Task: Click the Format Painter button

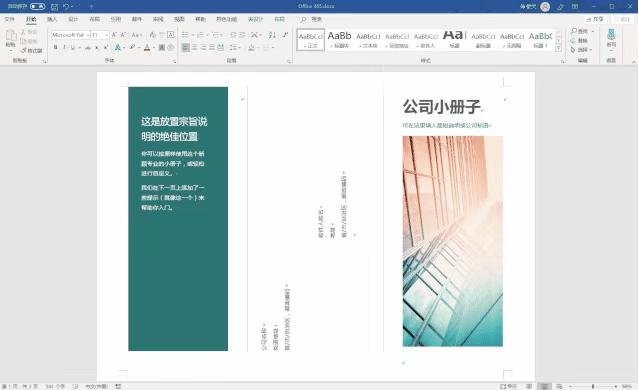Action: [x=32, y=50]
